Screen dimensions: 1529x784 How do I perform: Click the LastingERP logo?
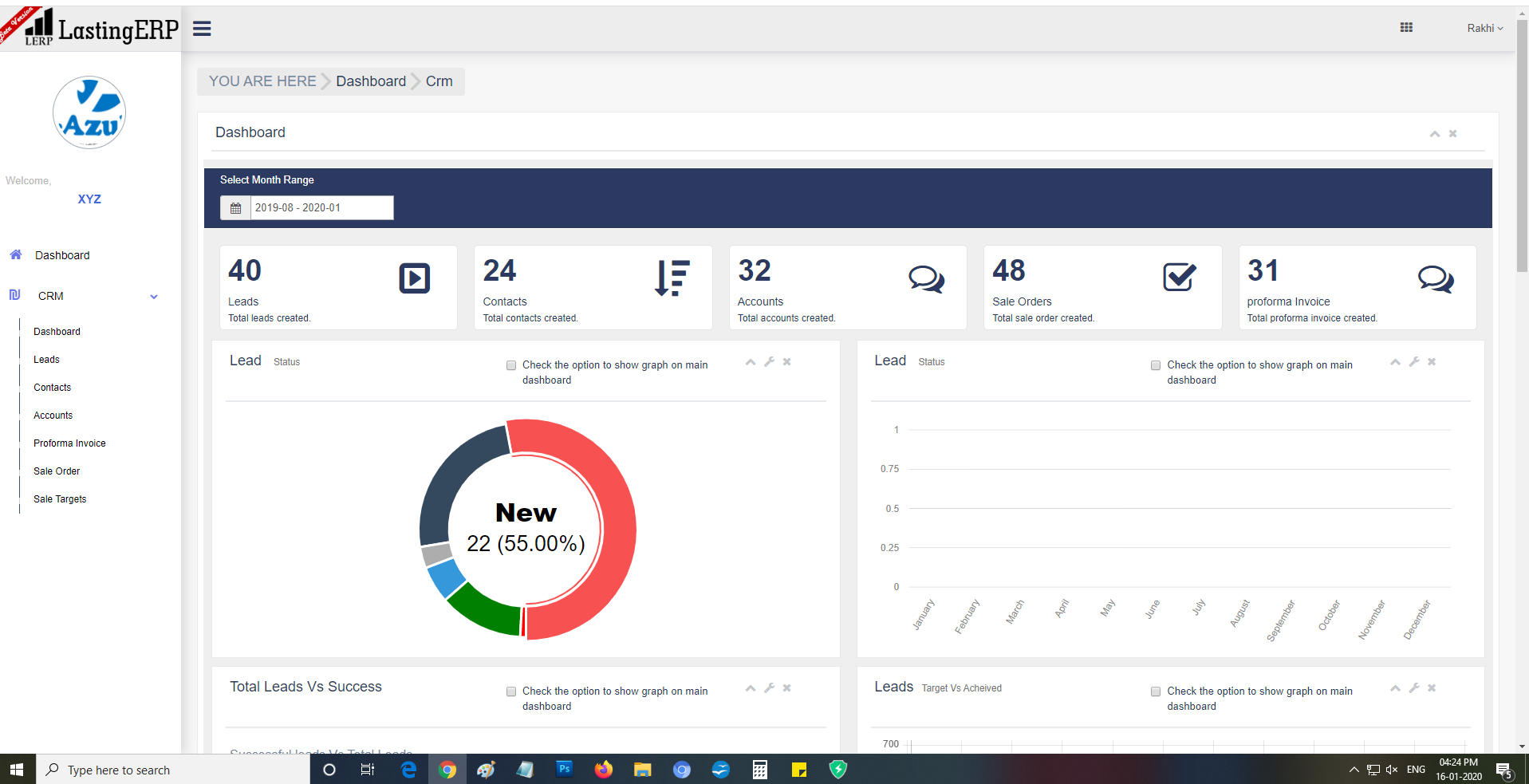(x=90, y=27)
